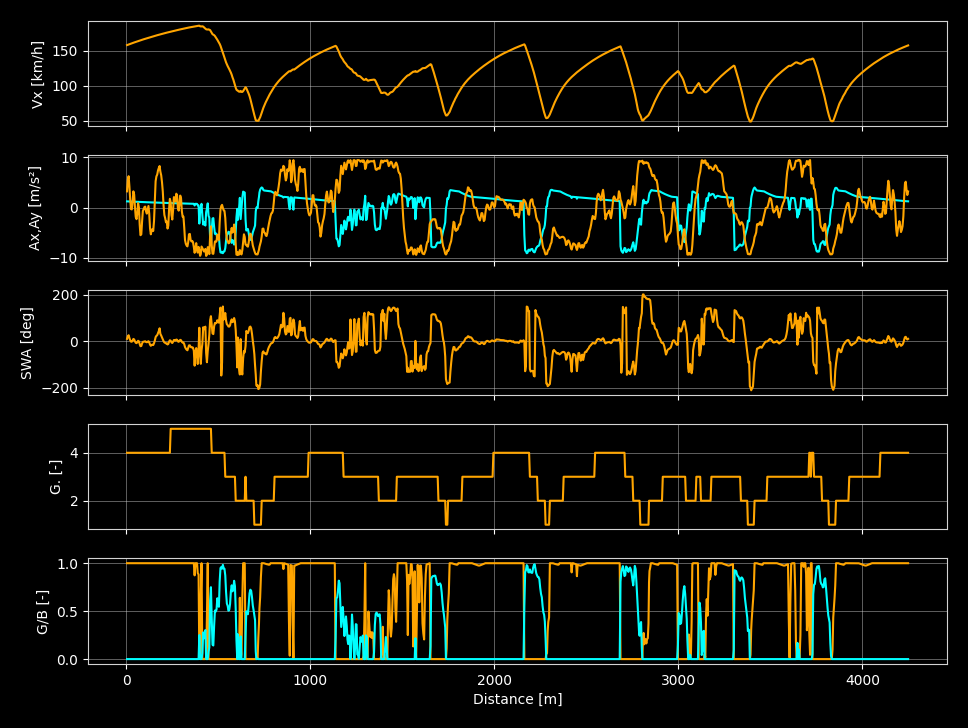Select the "Distance [m]" x-axis label
The width and height of the screenshot is (968, 728).
pos(517,699)
